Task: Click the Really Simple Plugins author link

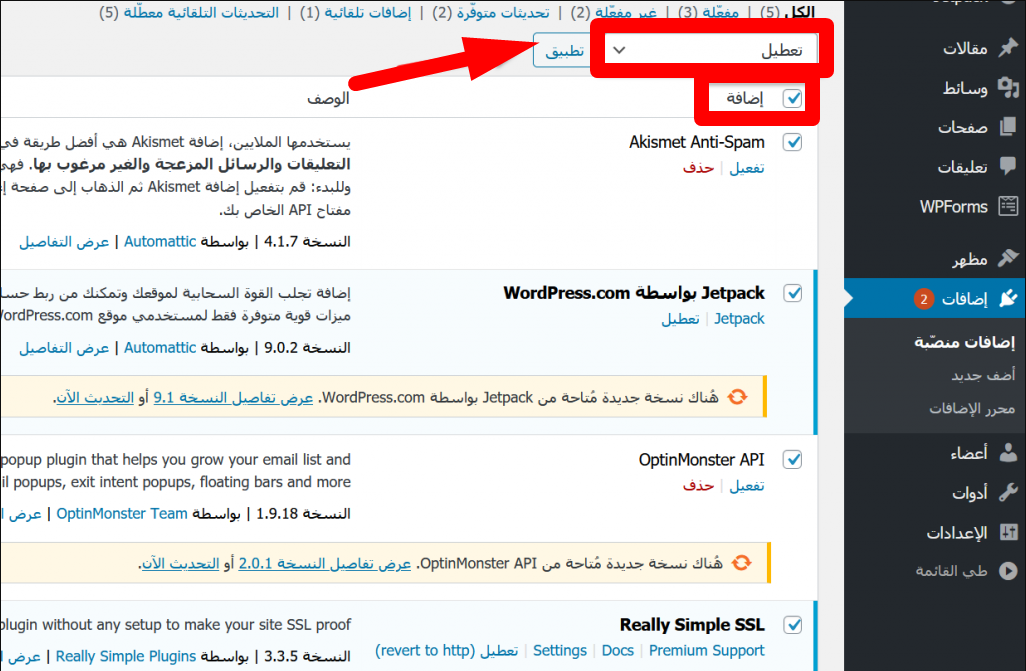Action: point(126,656)
